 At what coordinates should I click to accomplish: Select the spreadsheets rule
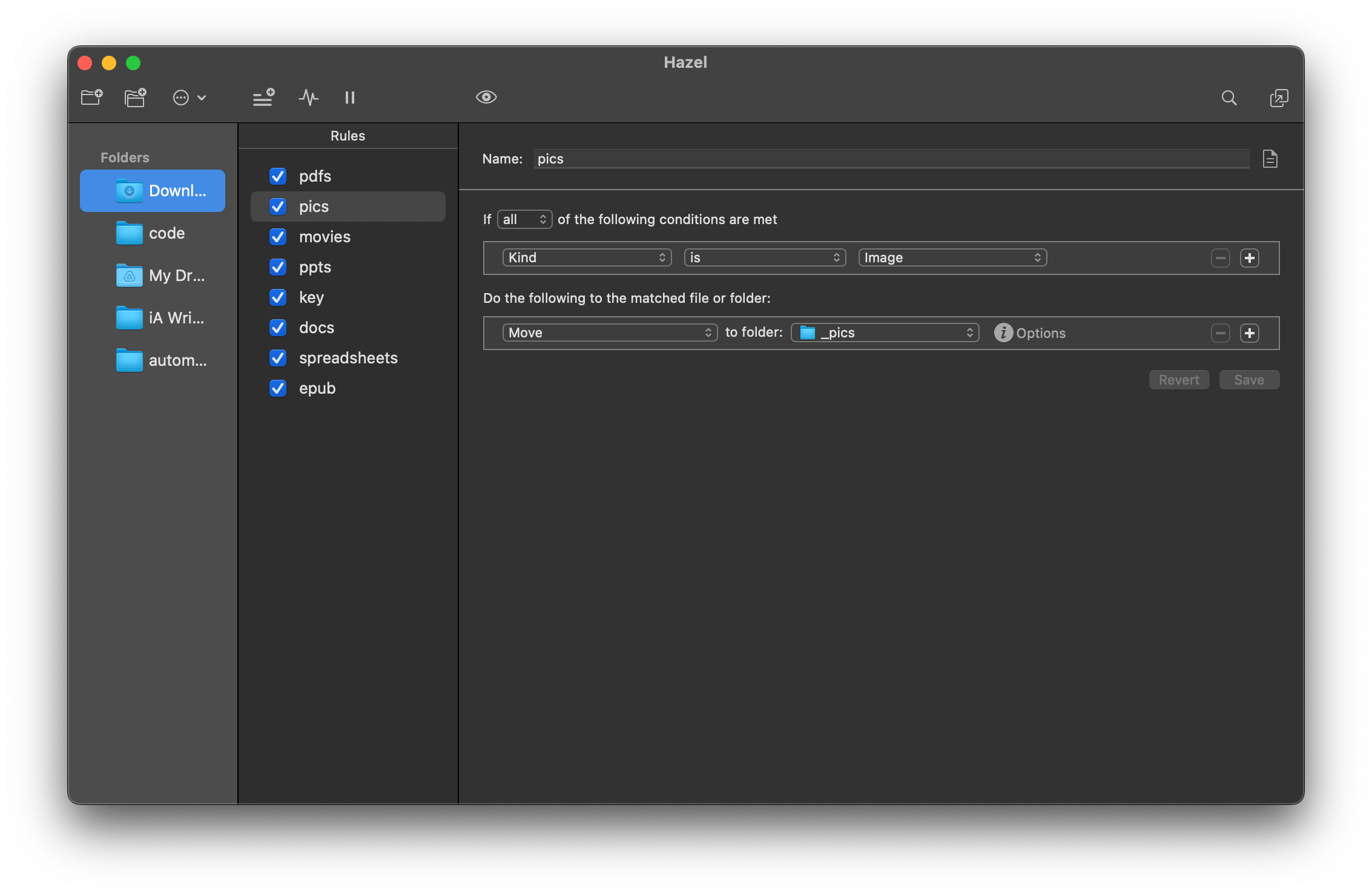point(348,358)
